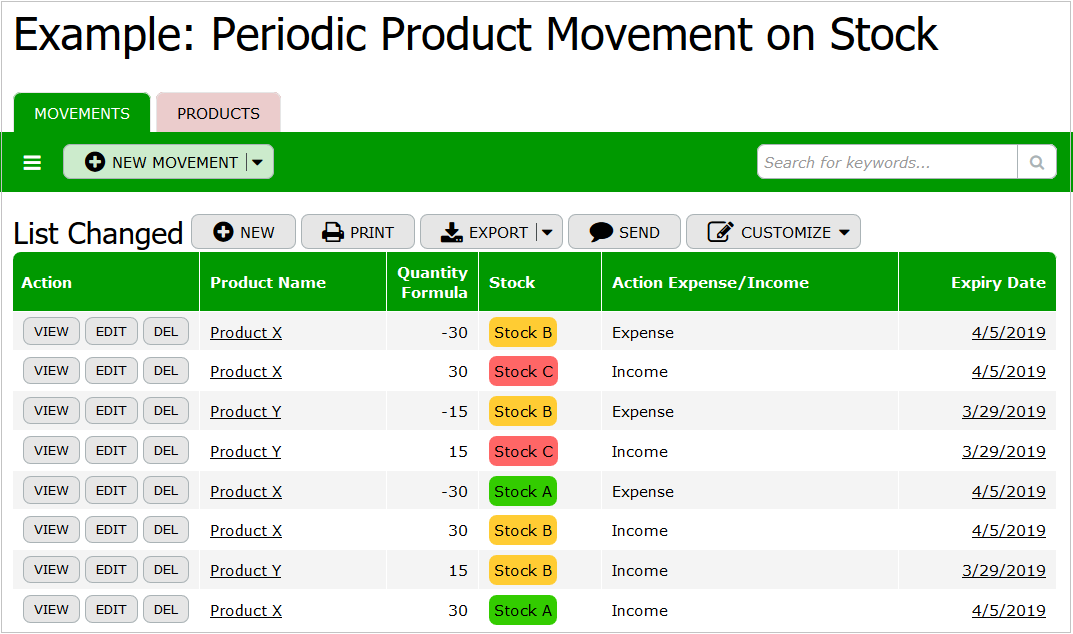Viewport: 1073px width, 634px height.
Task: Open the hamburger menu icon
Action: (32, 162)
